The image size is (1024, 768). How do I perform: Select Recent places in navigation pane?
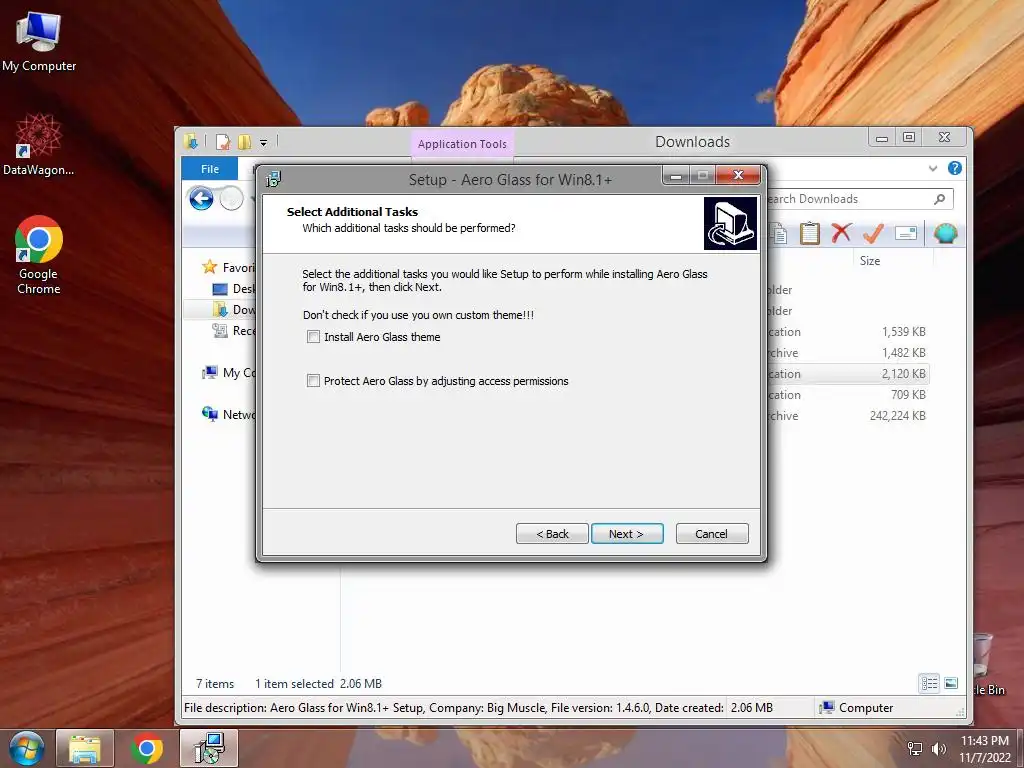click(234, 330)
